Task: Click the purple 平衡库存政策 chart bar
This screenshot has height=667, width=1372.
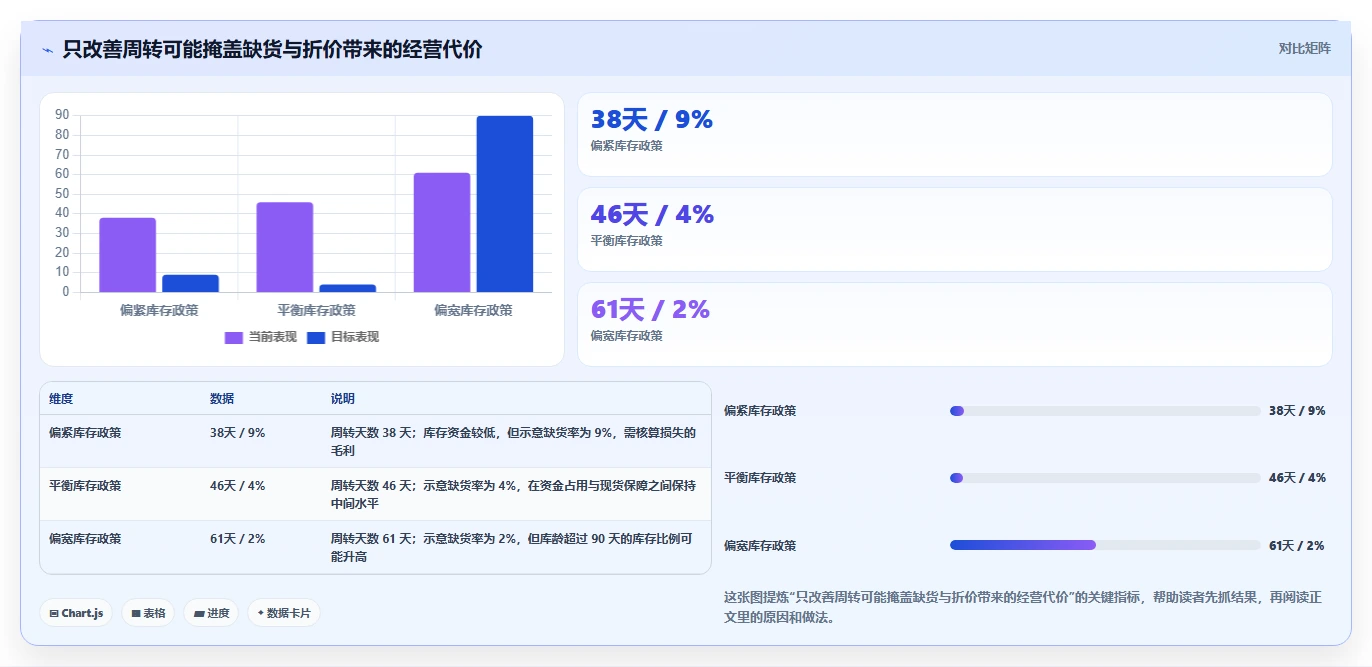Action: coord(285,247)
